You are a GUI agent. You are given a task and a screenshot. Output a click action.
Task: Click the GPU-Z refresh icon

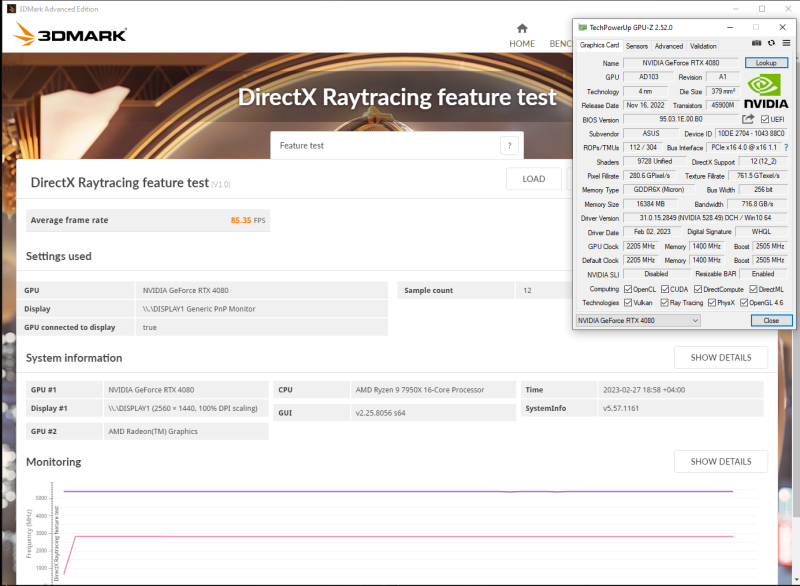(772, 44)
